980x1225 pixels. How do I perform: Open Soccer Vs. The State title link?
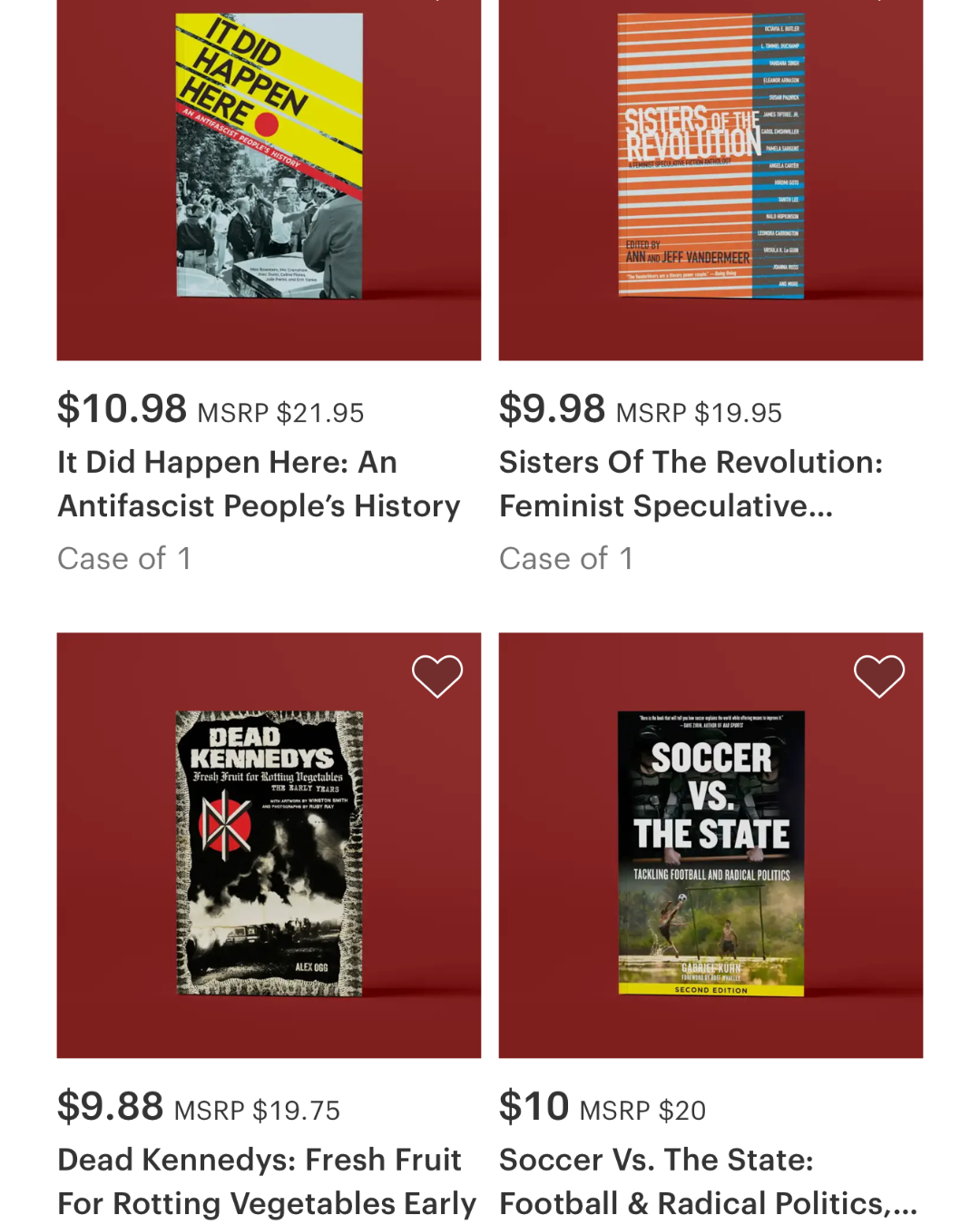pos(708,1181)
